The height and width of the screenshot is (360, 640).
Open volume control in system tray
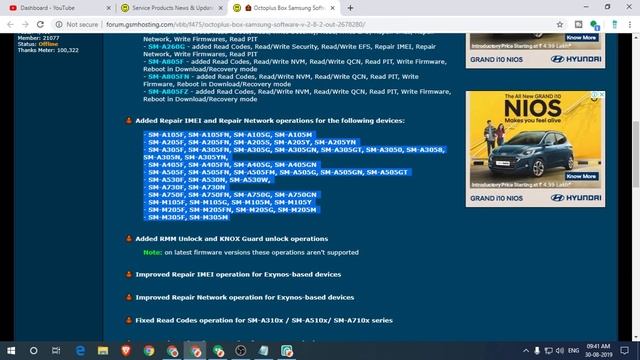point(560,351)
